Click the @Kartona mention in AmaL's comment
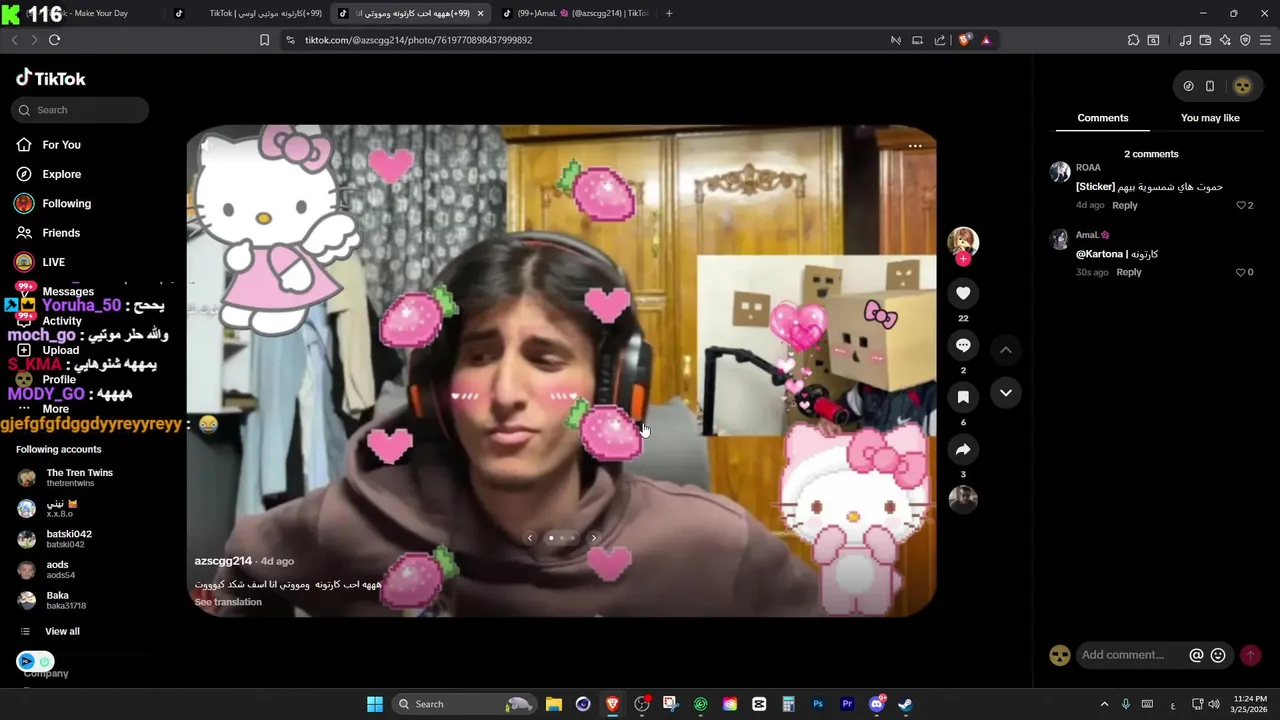The height and width of the screenshot is (720, 1280). [1099, 254]
